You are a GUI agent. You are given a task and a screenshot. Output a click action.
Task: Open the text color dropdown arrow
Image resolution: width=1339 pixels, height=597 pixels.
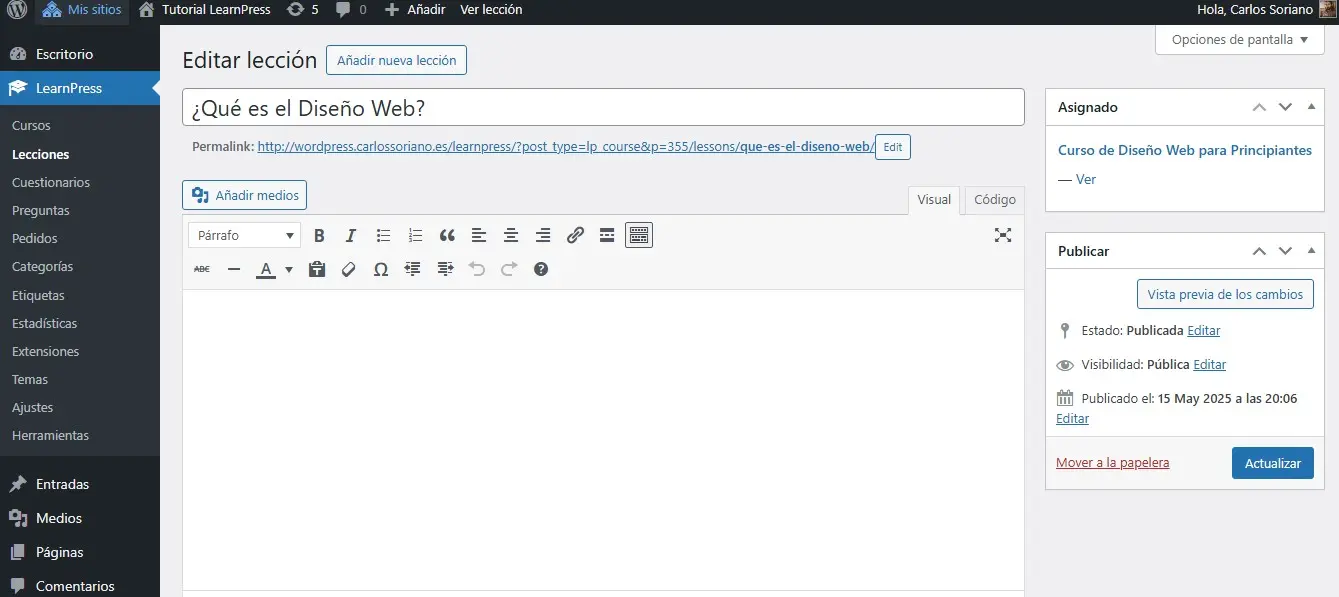(289, 269)
